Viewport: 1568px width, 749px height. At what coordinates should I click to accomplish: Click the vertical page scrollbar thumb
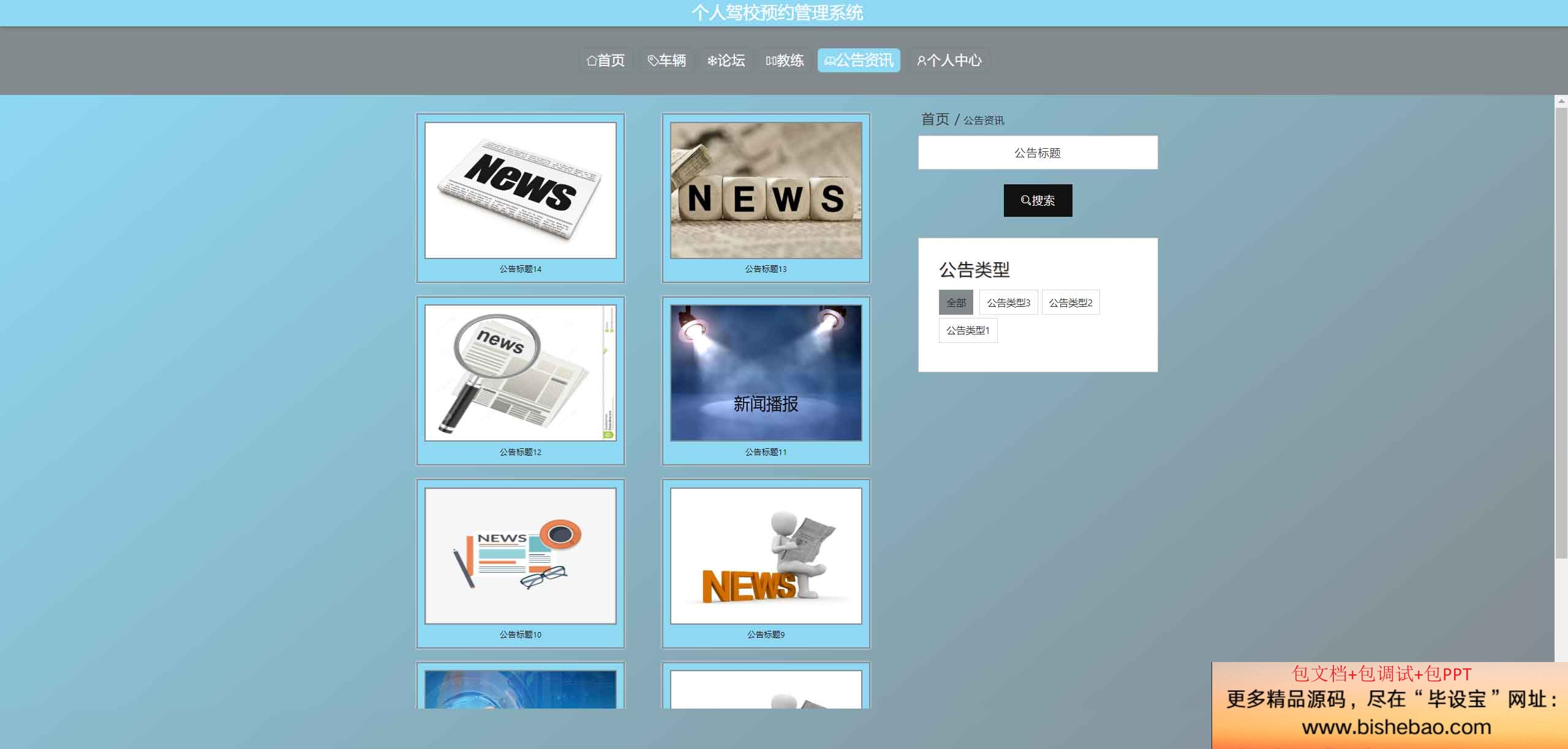click(1561, 333)
